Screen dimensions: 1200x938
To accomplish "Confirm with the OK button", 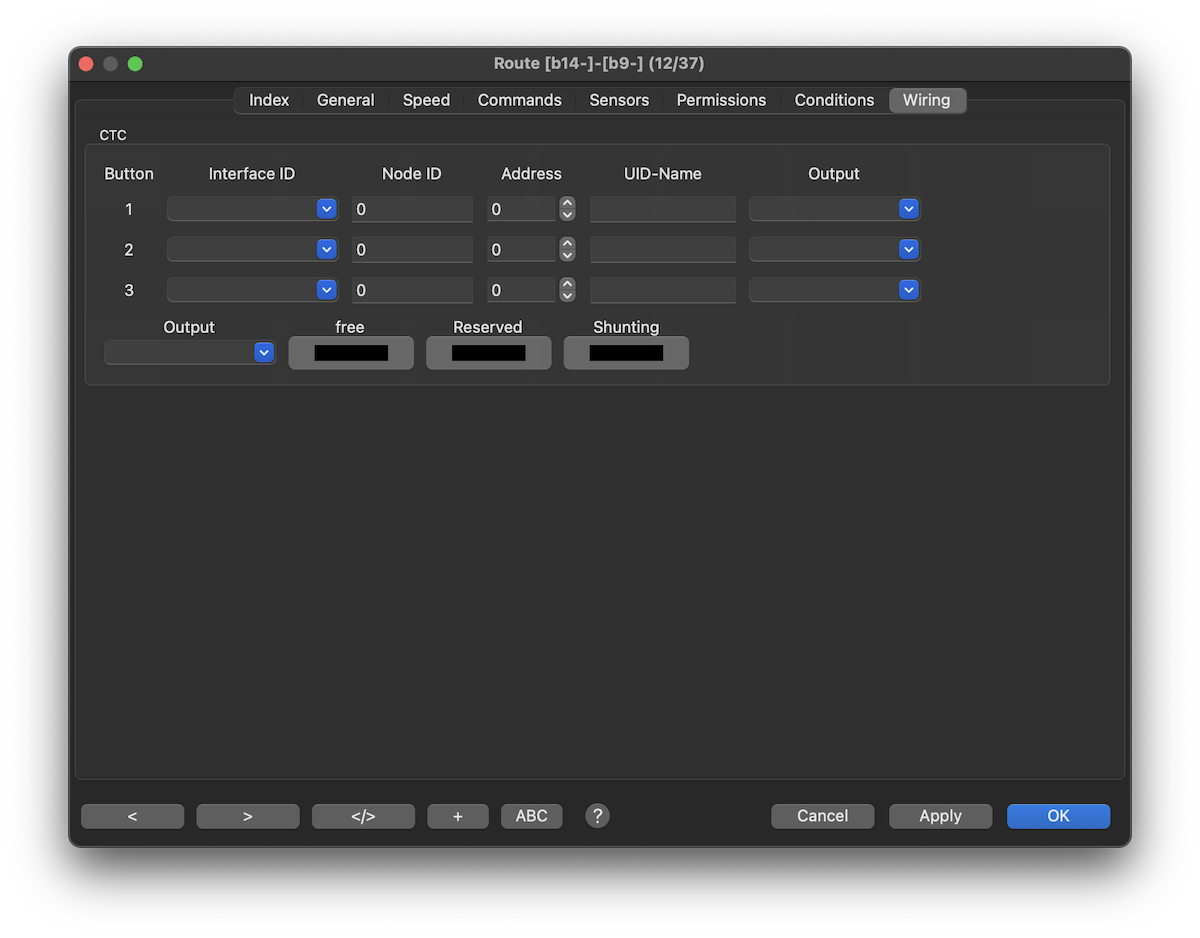I will tap(1058, 816).
